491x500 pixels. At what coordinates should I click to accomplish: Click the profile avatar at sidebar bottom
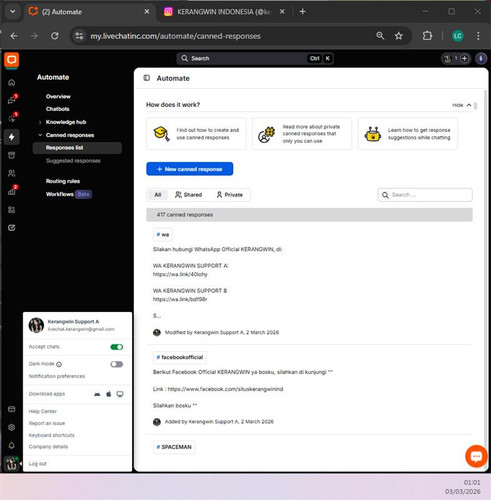[x=12, y=464]
